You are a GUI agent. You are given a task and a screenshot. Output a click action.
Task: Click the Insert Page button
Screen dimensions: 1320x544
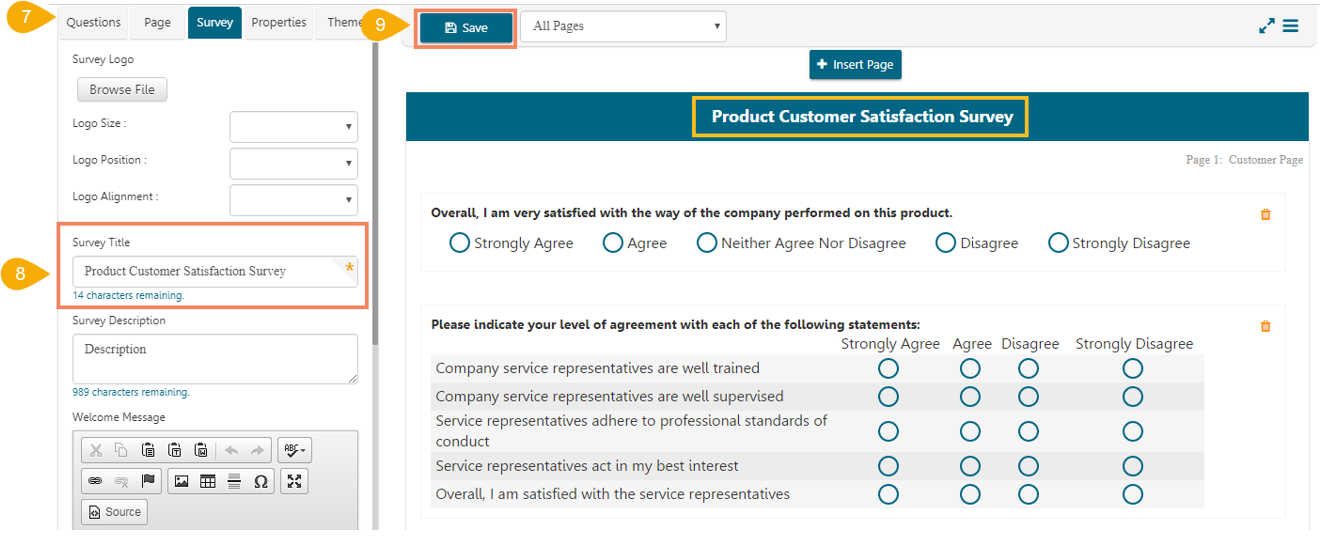(855, 65)
